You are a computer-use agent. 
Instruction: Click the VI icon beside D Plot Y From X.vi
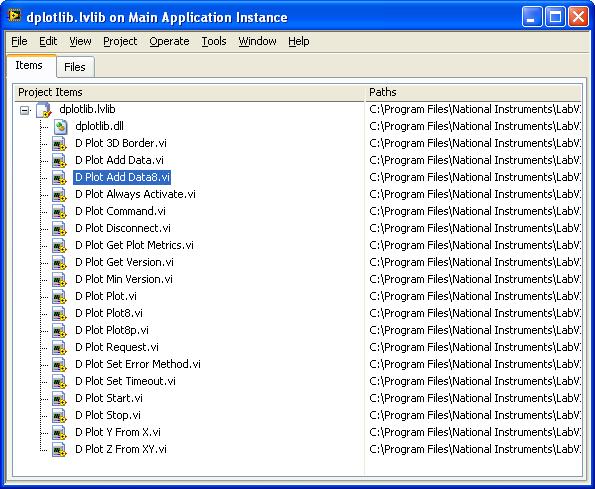[59, 433]
